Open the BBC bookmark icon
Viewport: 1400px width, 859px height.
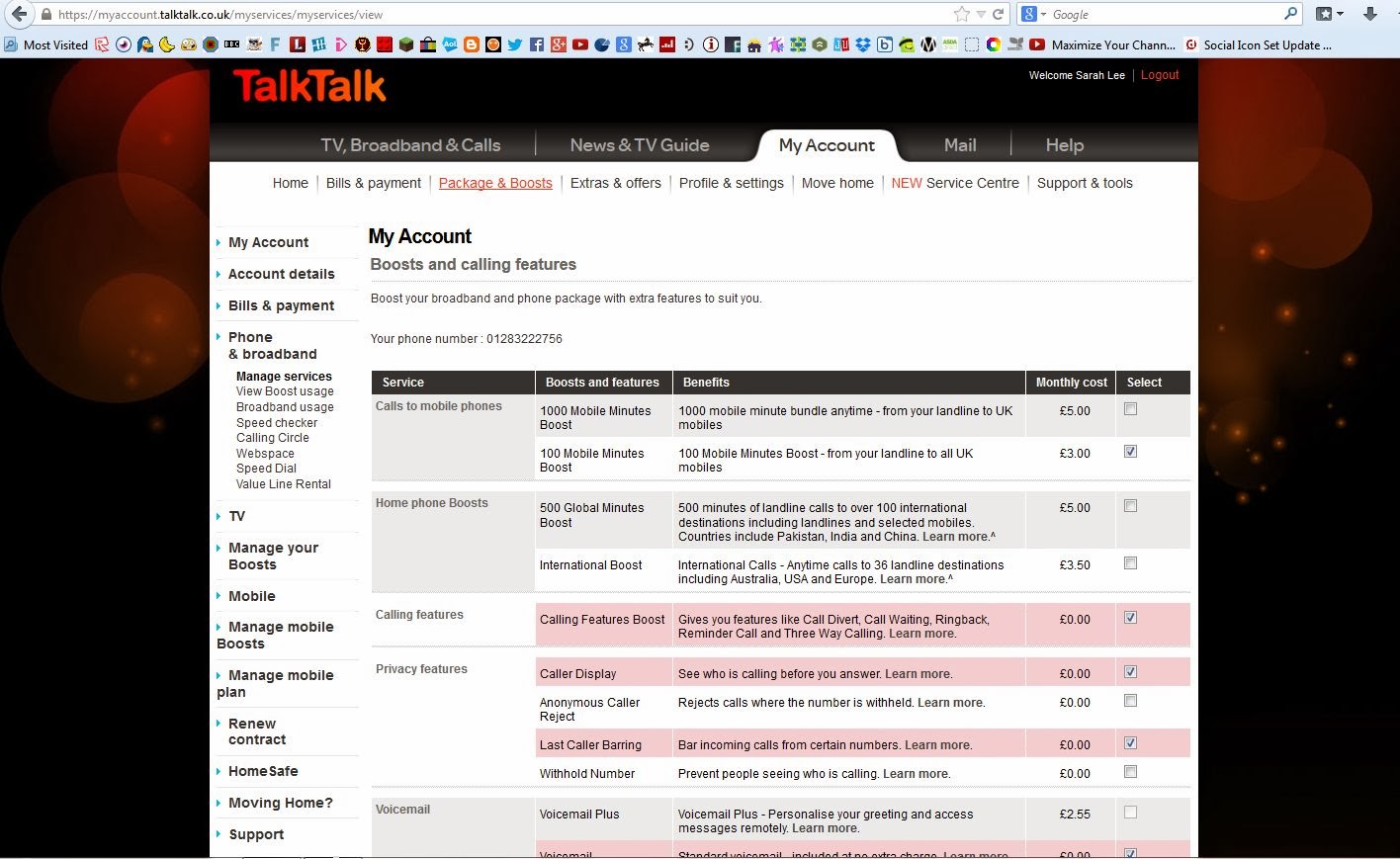pos(231,44)
